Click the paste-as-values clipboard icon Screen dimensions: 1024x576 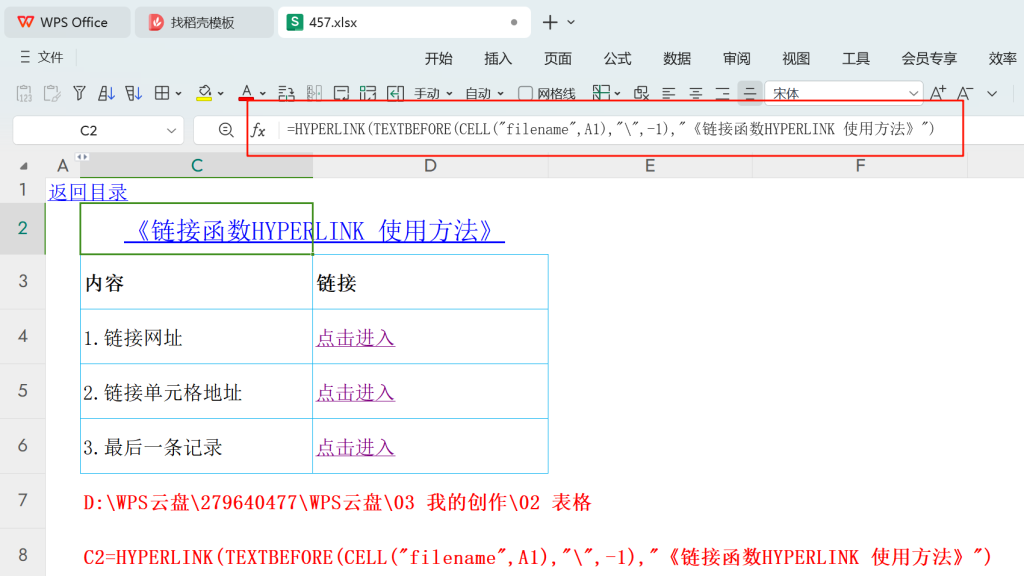pyautogui.click(x=24, y=93)
